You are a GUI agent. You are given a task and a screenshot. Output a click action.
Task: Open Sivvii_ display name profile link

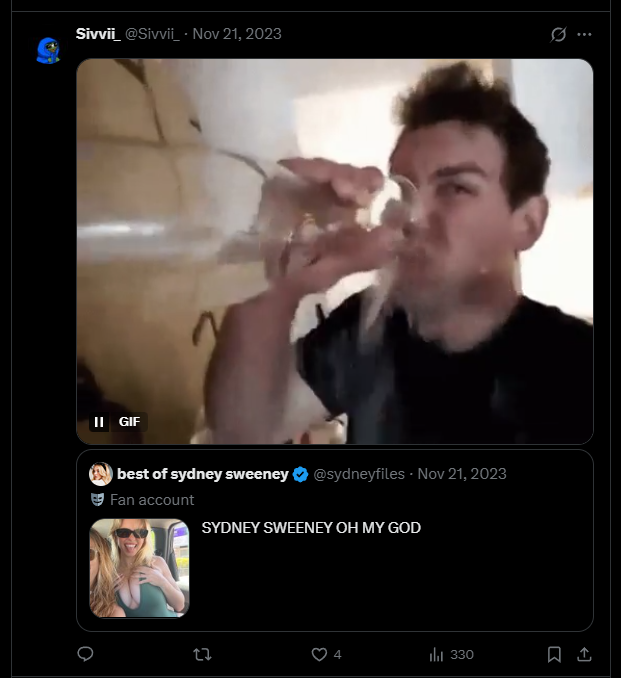(x=98, y=34)
